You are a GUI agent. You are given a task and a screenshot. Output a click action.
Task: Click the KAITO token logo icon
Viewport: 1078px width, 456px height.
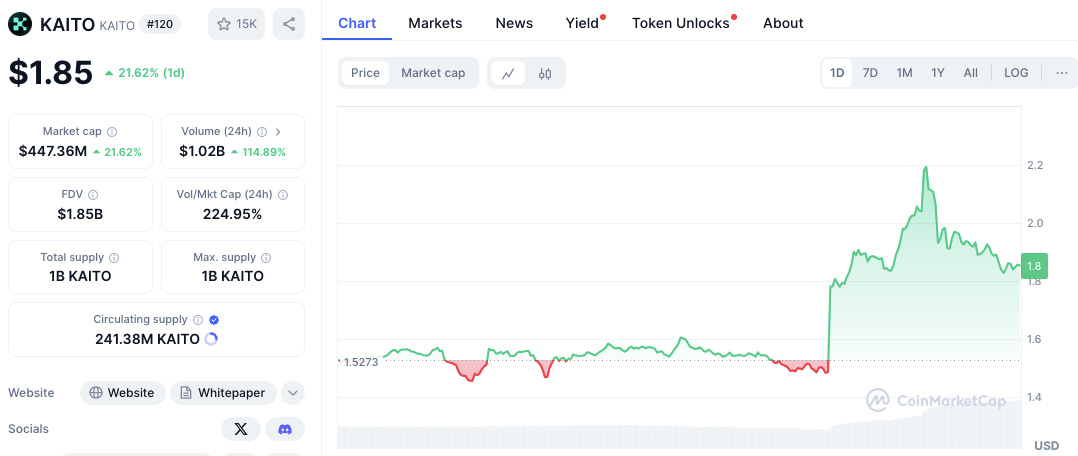(x=20, y=24)
